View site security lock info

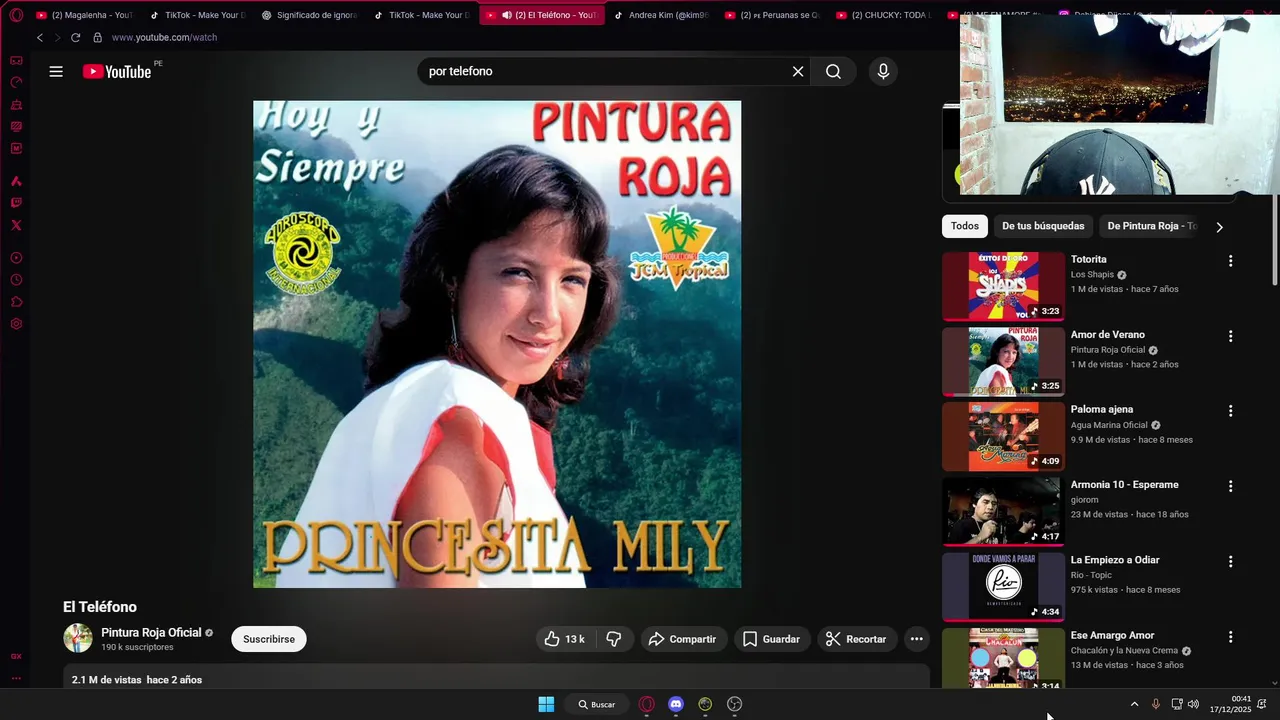tap(97, 37)
